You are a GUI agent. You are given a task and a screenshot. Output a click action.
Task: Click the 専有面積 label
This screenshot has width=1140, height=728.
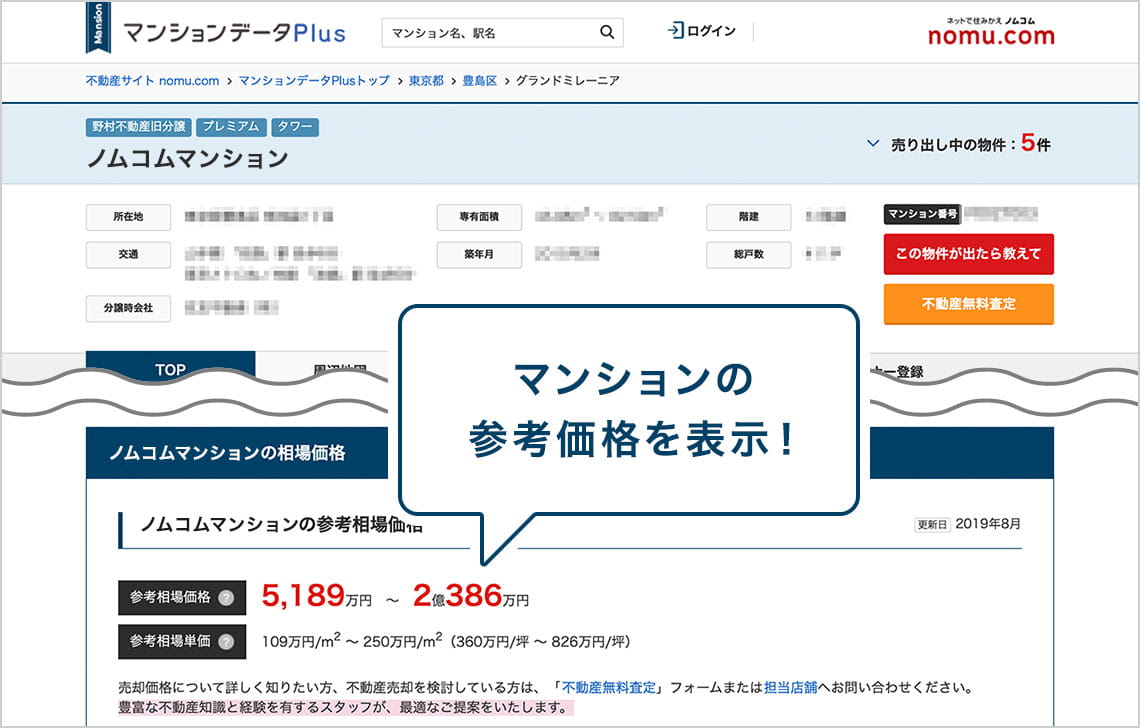479,217
